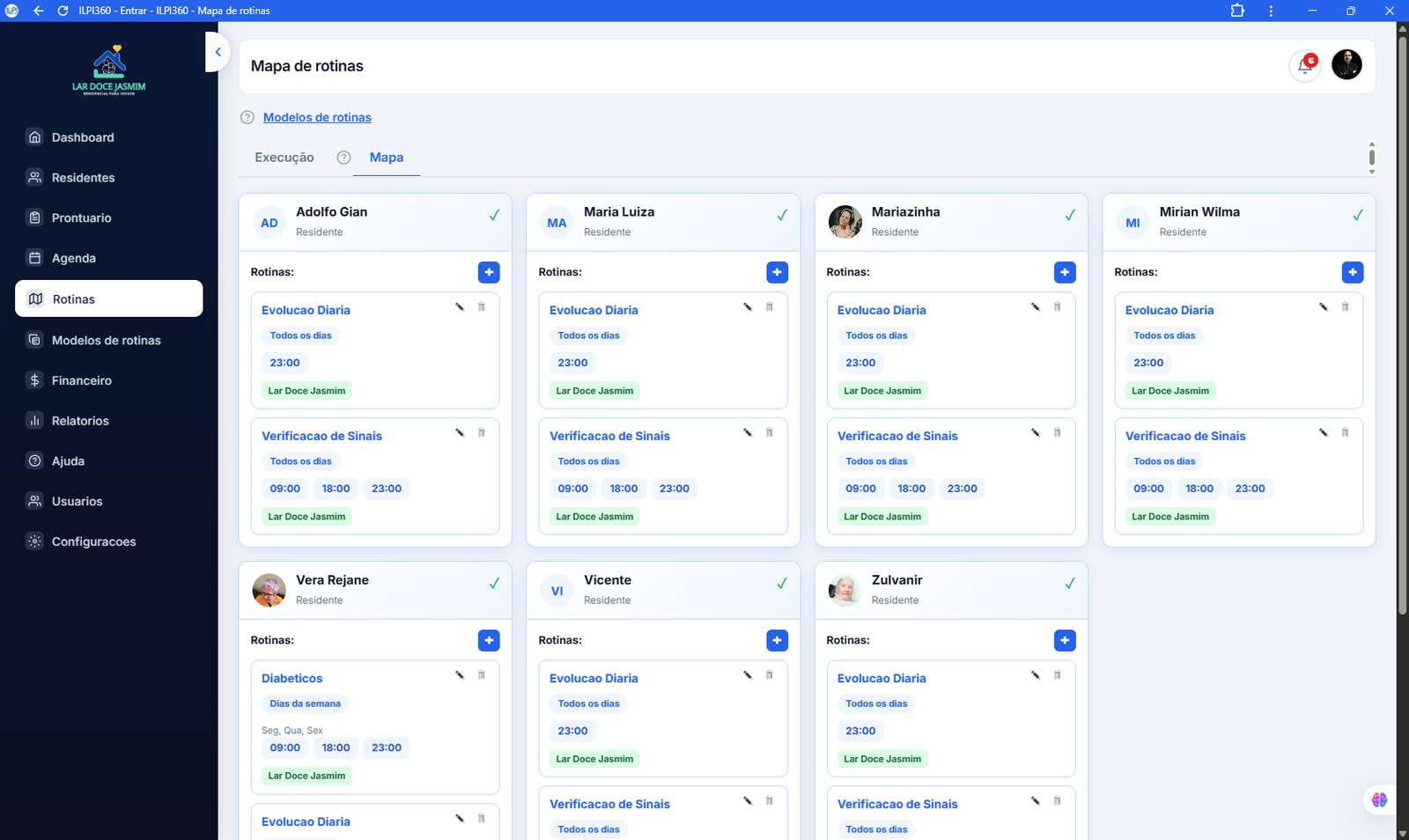Open the Modelos de rotinas link

[317, 117]
